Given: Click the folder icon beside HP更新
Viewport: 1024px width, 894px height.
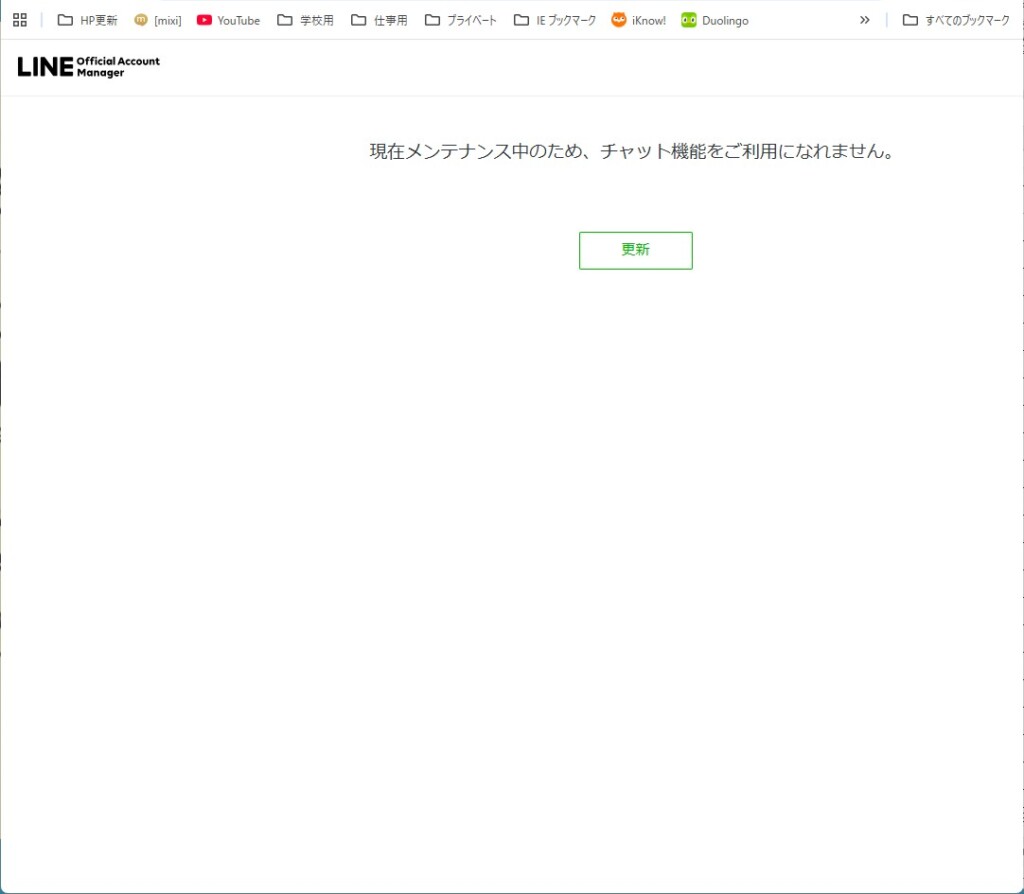Looking at the screenshot, I should point(66,20).
